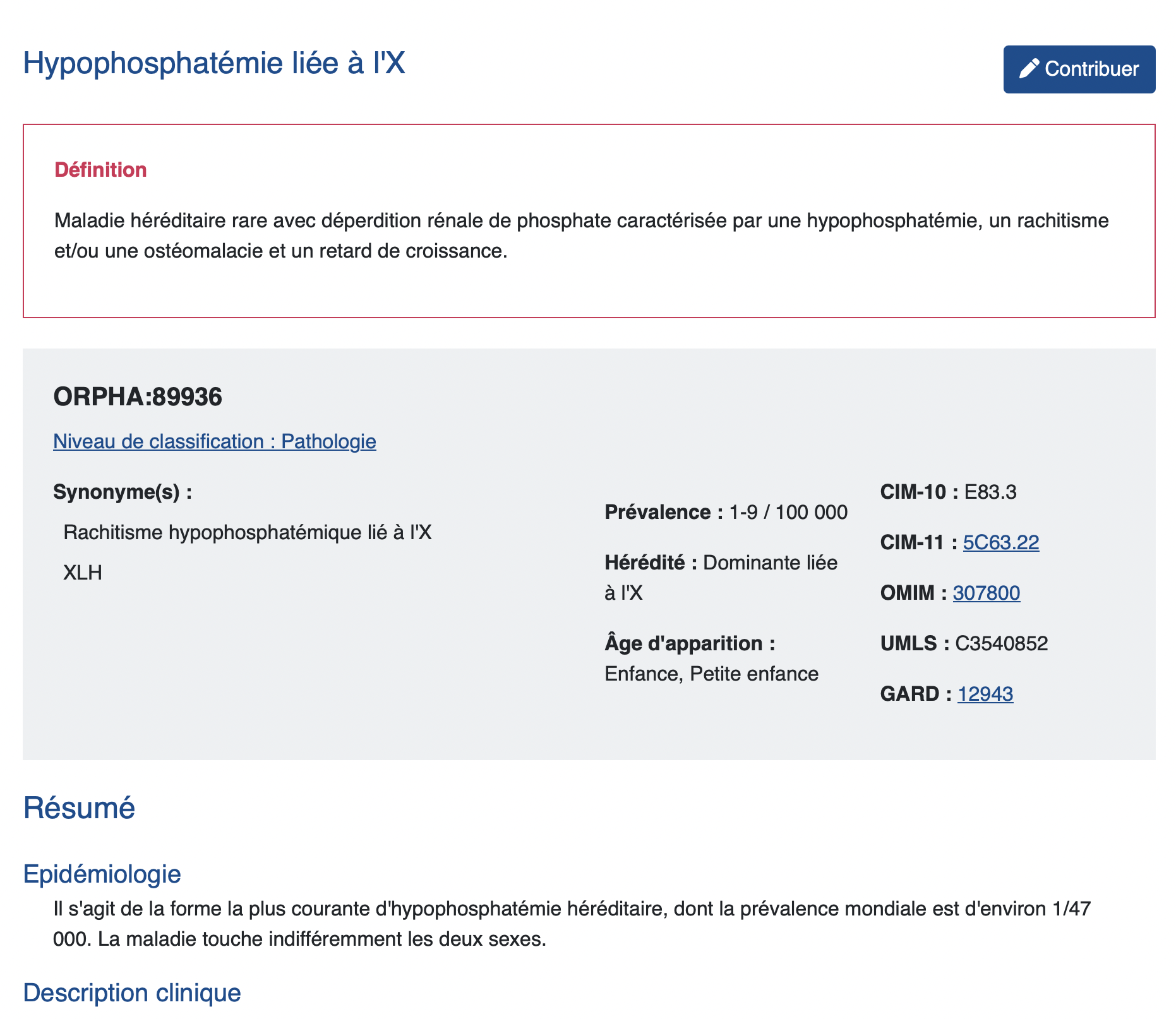Open the GARD 12943 link
Image resolution: width=1176 pixels, height=1019 pixels.
(985, 694)
